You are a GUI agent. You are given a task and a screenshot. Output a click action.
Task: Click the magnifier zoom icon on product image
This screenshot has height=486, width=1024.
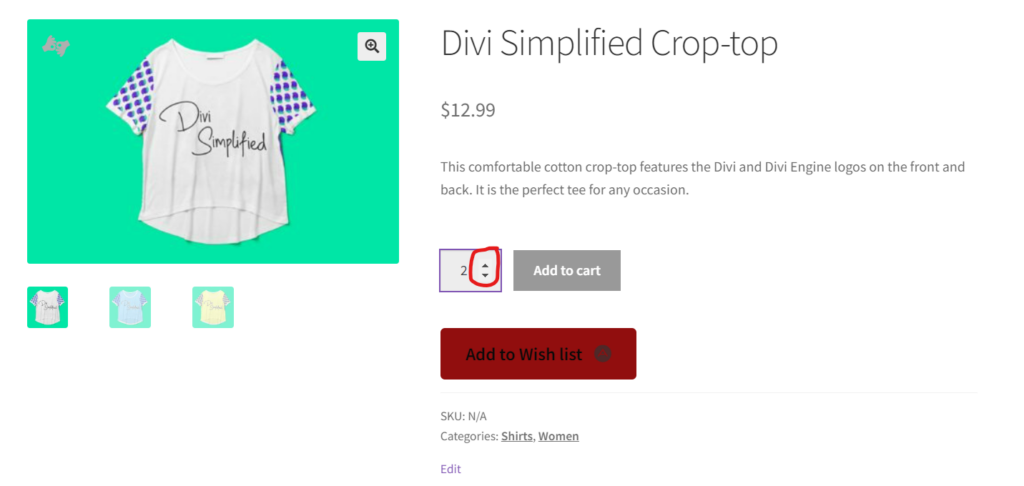point(372,46)
